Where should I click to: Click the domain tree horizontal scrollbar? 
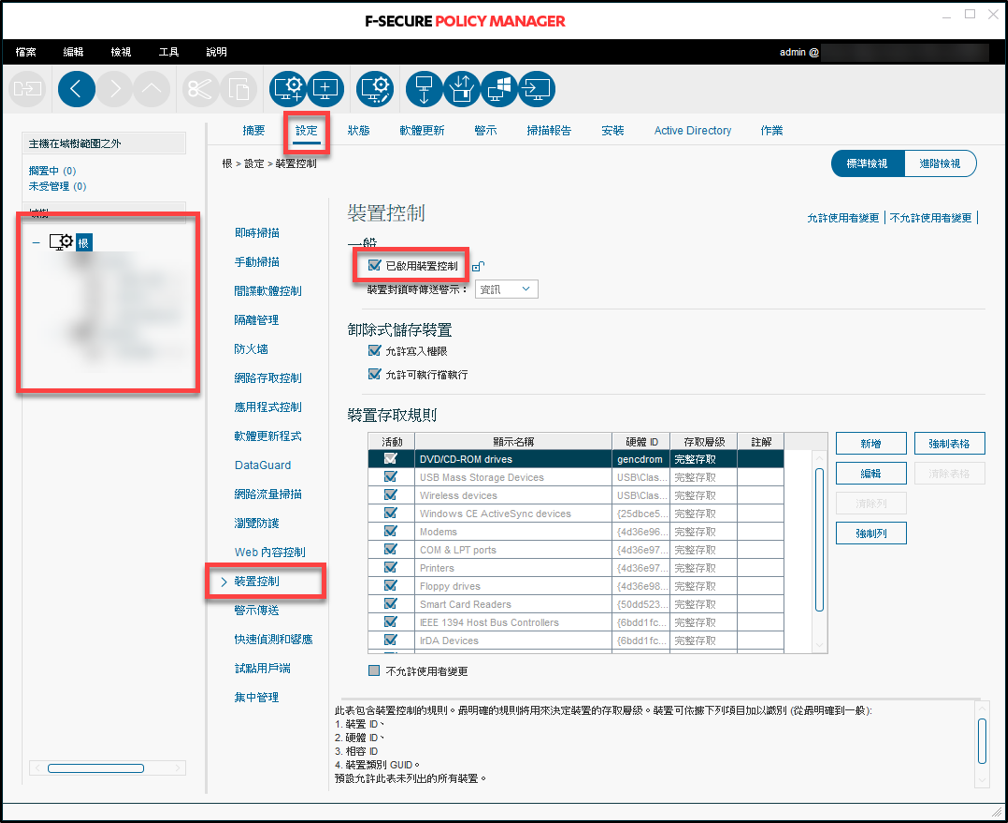96,768
